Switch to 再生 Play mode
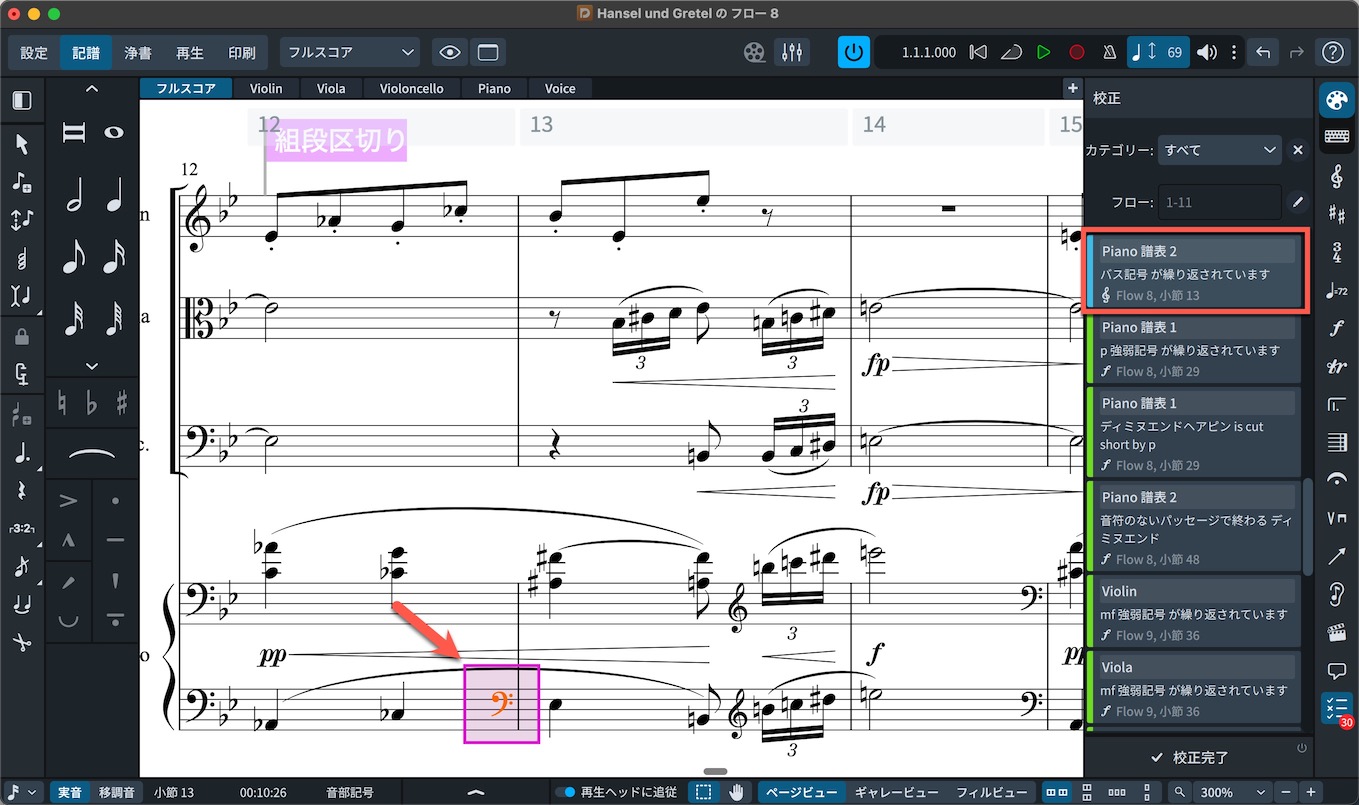Viewport: 1359px width, 805px height. coord(190,53)
